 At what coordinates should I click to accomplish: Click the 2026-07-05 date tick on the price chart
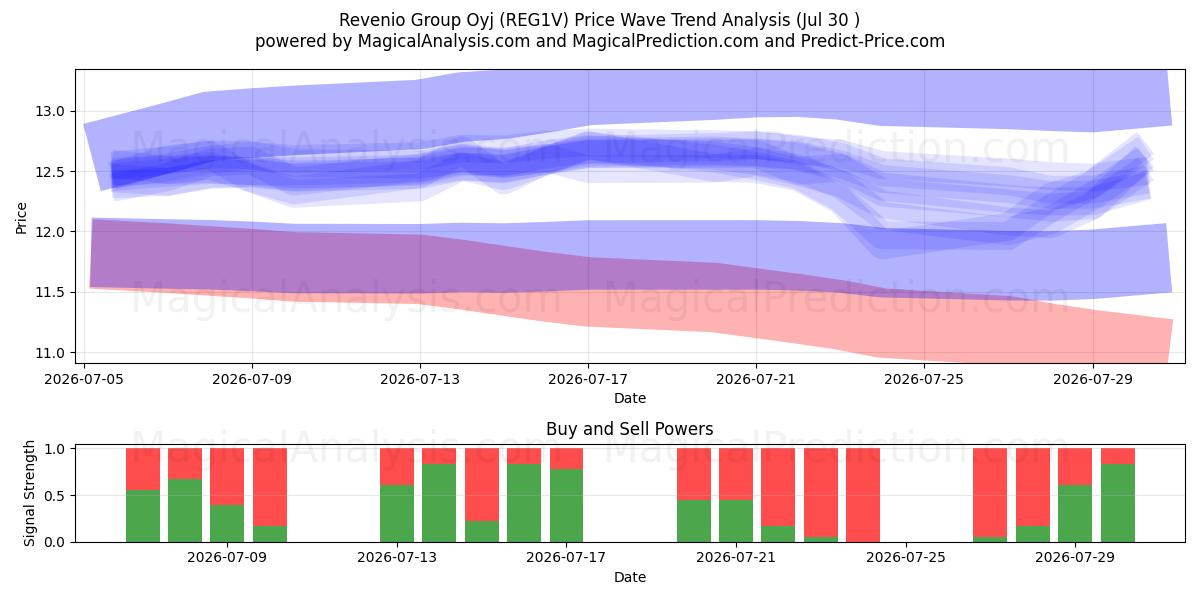tap(84, 380)
